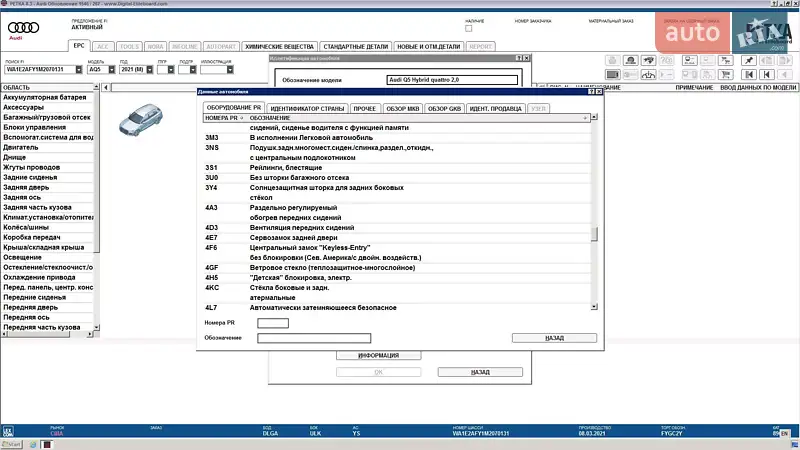The width and height of the screenshot is (800, 450).
Task: Open the Модель dropdown showing AQ5
Action: click(x=110, y=70)
